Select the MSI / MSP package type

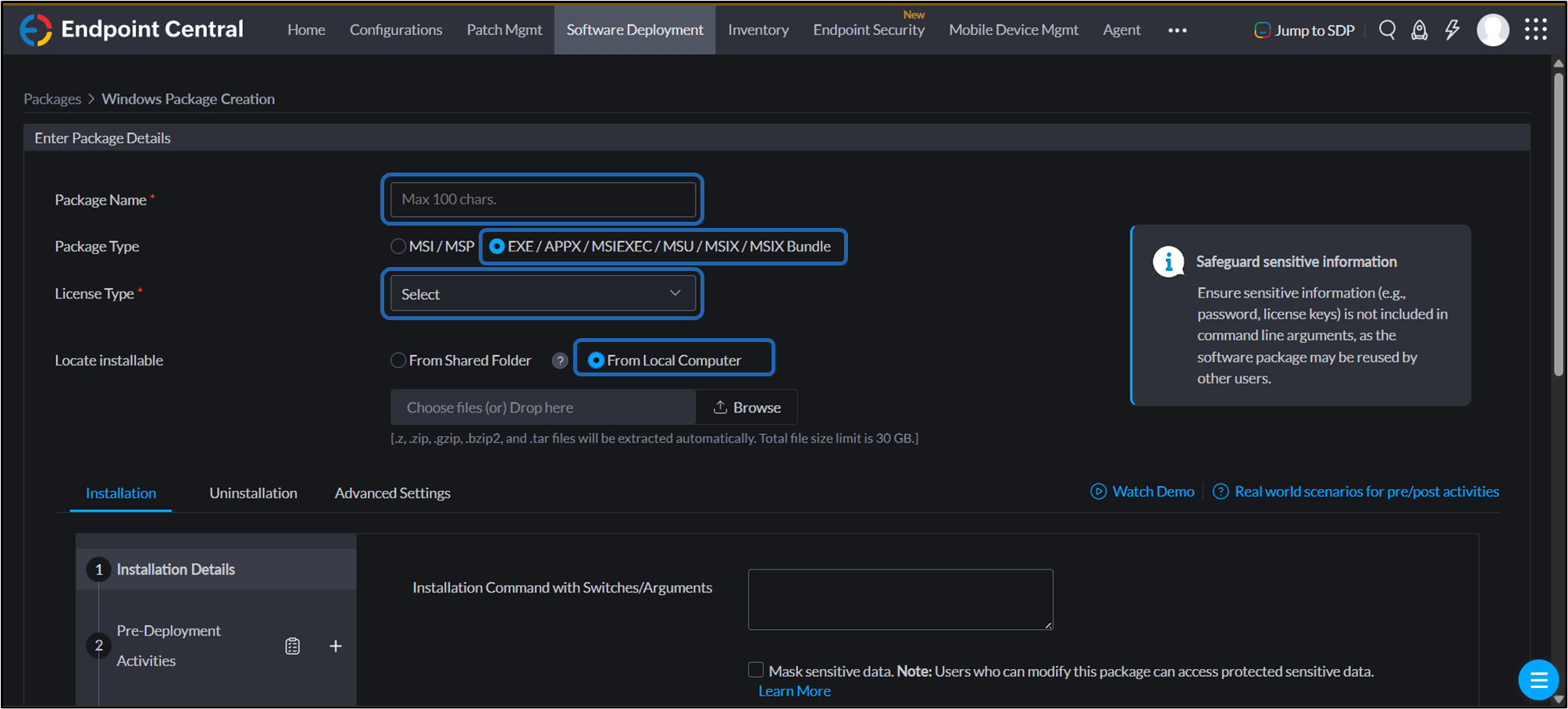(398, 247)
